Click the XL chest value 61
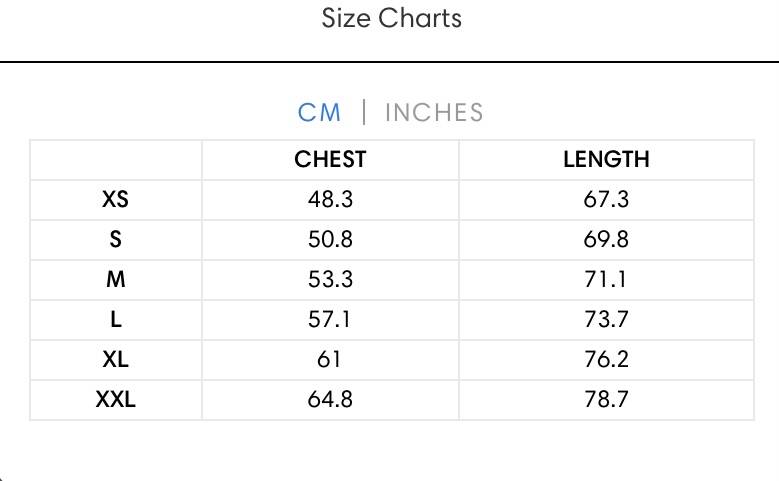779x481 pixels. tap(329, 359)
